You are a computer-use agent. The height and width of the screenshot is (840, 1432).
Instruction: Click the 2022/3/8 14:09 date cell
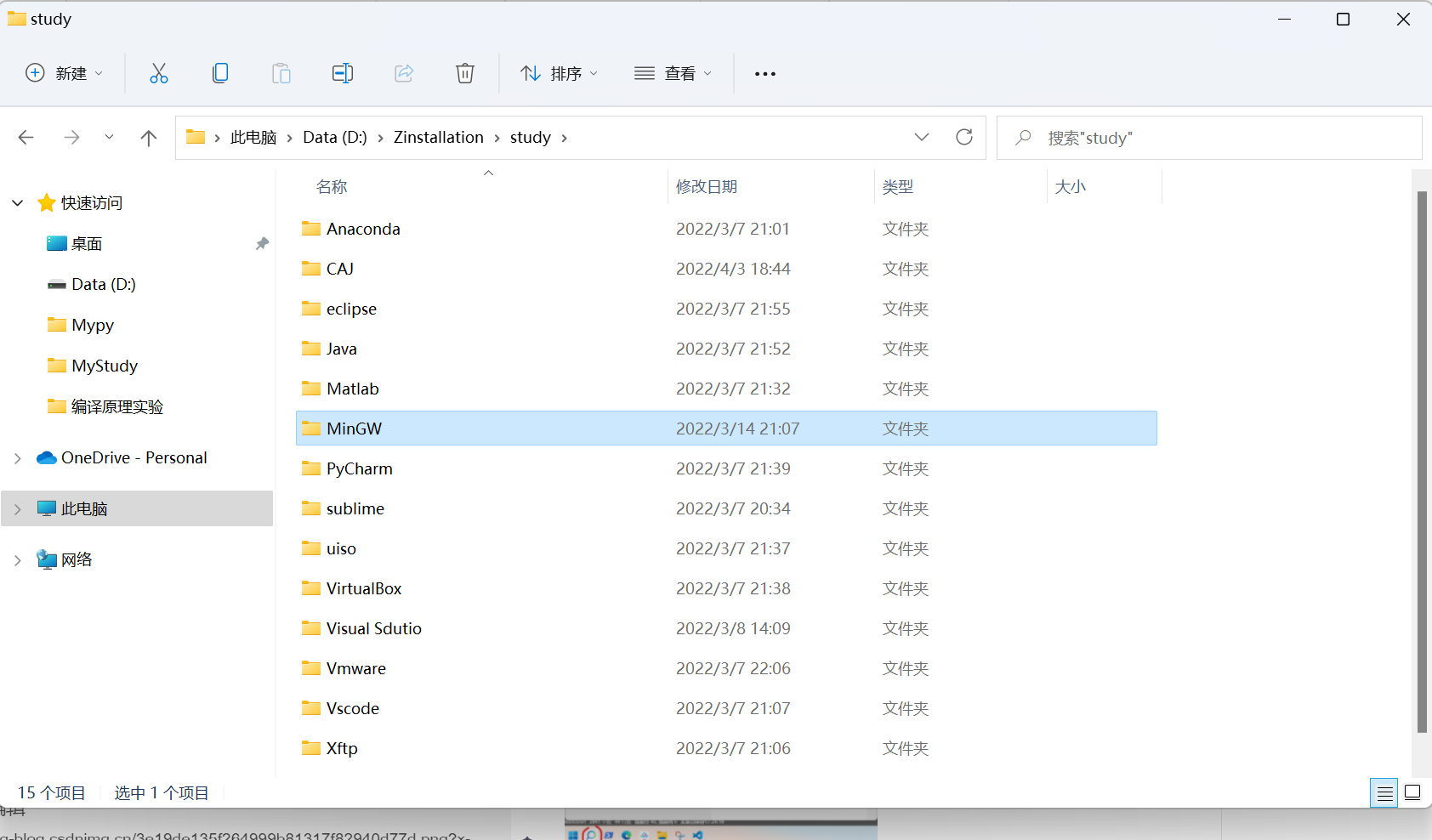pyautogui.click(x=733, y=629)
